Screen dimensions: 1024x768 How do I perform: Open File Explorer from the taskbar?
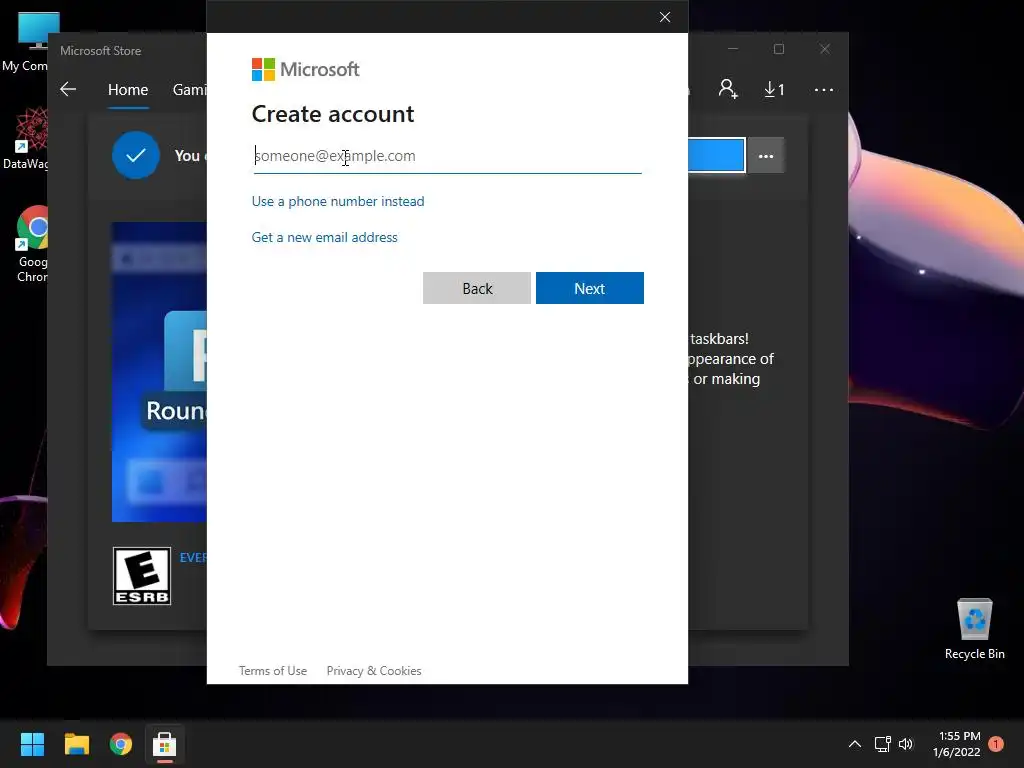(x=76, y=744)
